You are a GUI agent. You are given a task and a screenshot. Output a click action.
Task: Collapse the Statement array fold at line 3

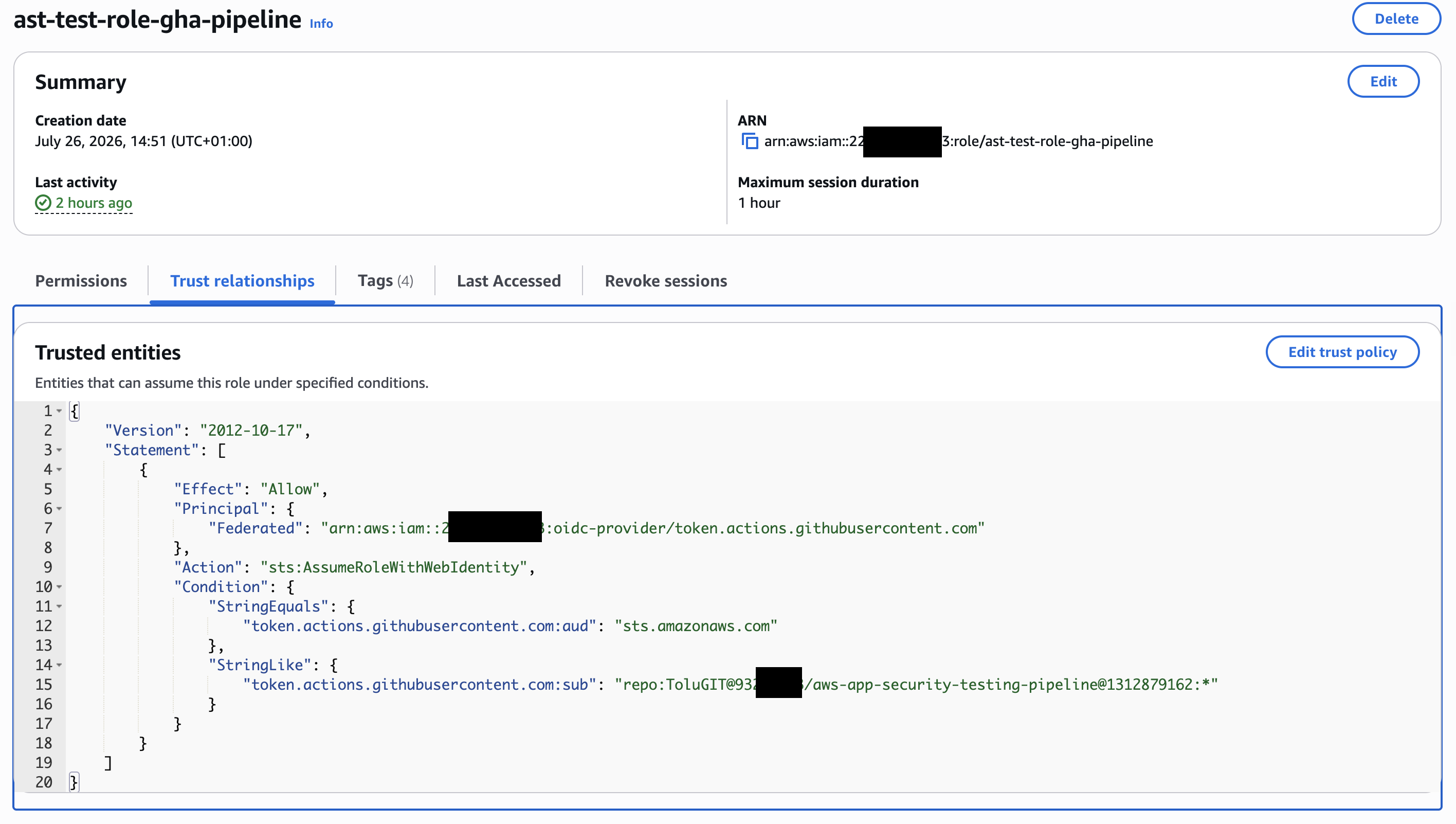pos(60,450)
